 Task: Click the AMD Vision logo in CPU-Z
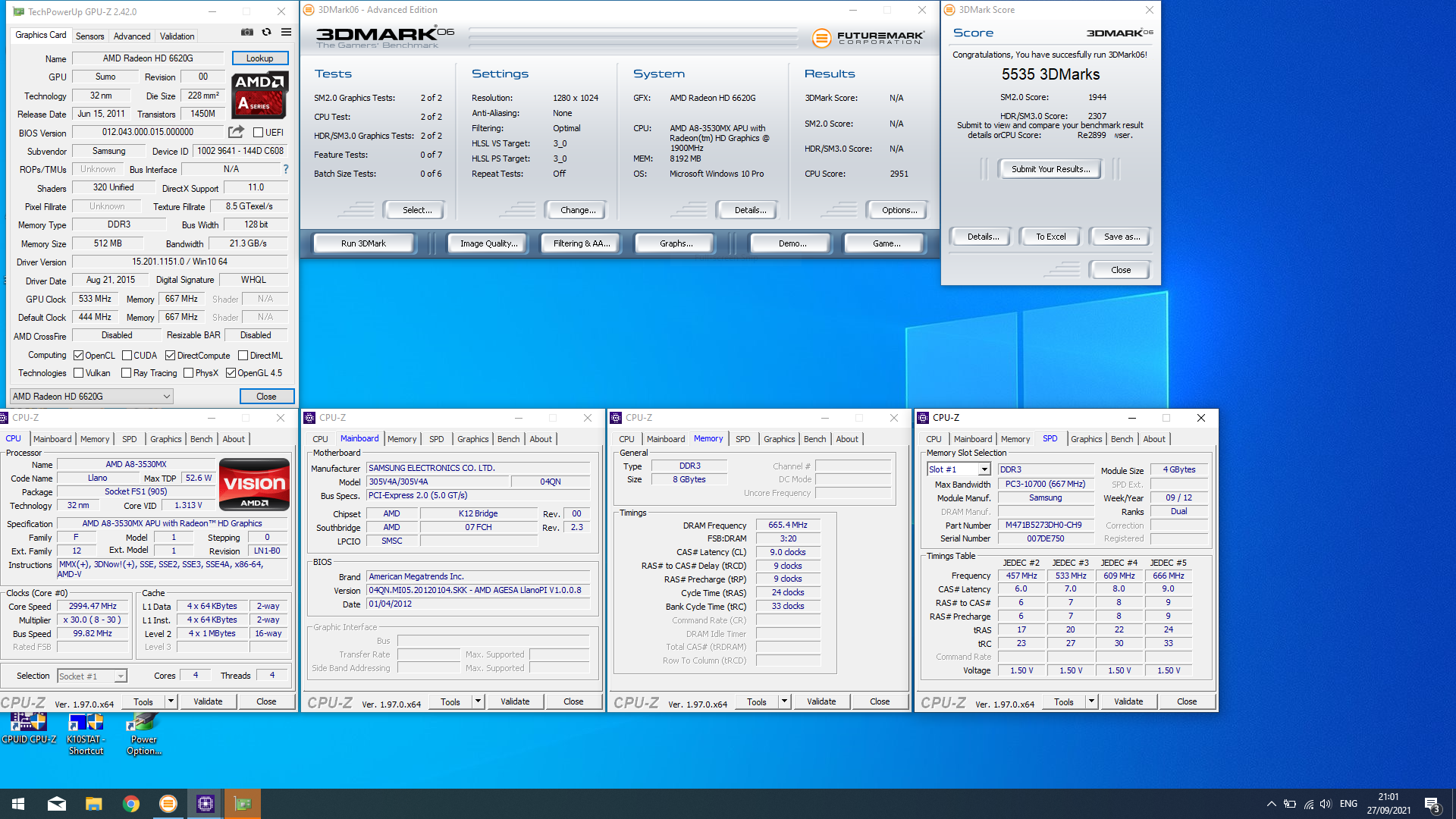tap(254, 485)
